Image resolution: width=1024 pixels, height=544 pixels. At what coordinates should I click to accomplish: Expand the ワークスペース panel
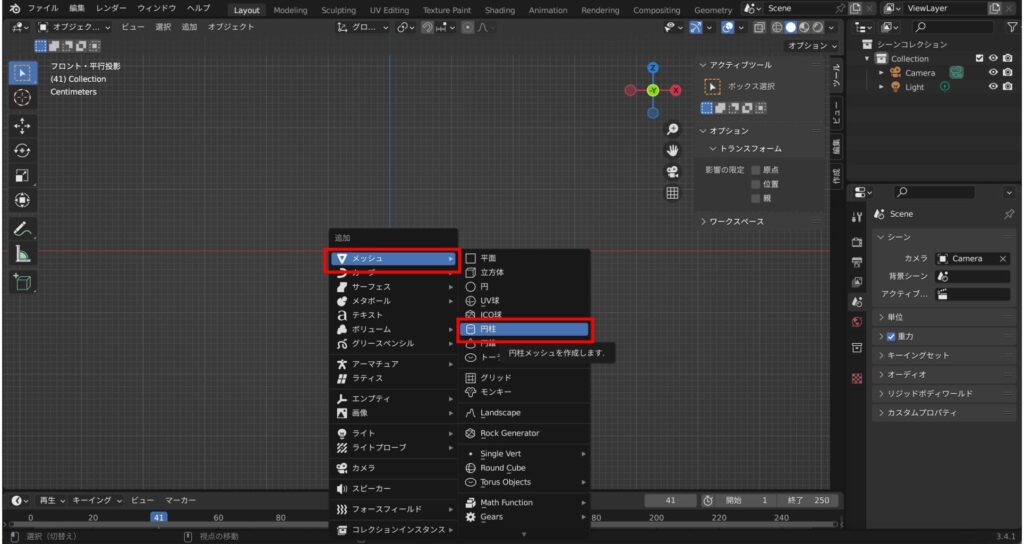(x=732, y=221)
